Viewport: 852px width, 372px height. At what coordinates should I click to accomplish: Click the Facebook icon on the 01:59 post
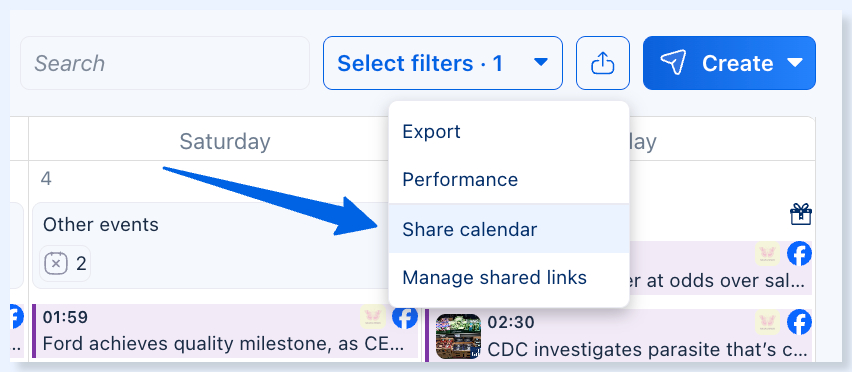click(x=405, y=317)
